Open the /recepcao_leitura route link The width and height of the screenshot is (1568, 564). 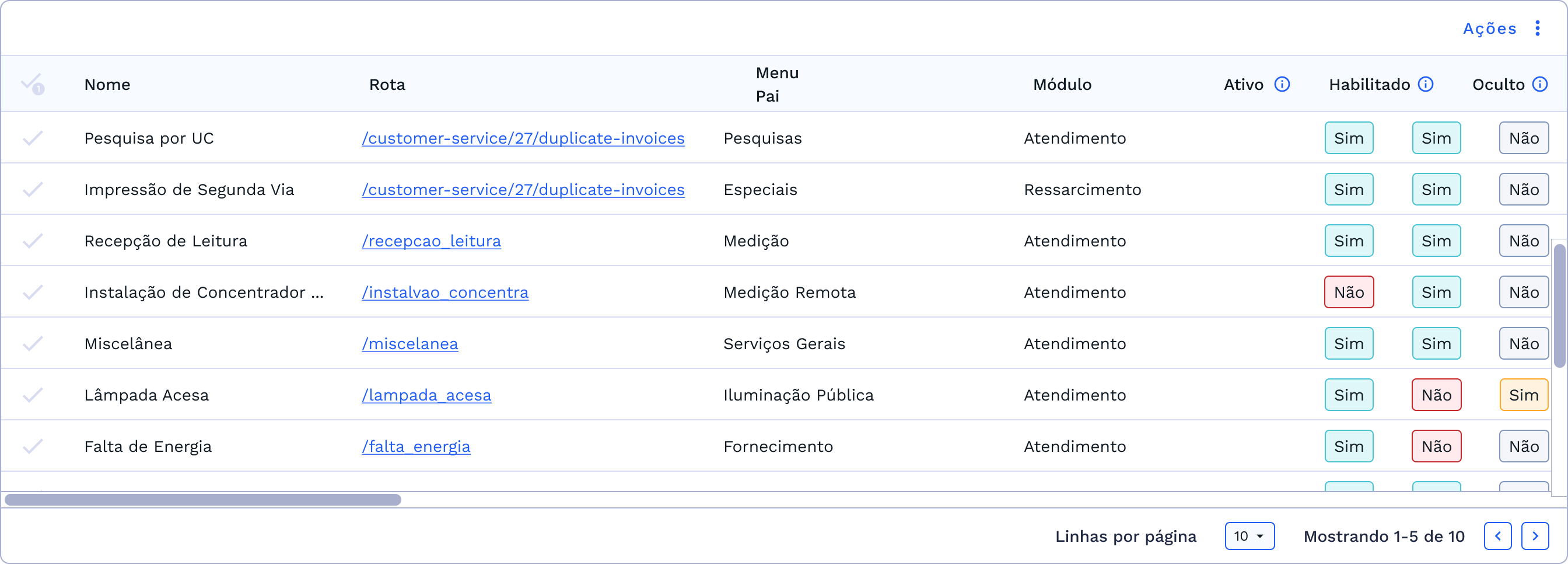432,241
